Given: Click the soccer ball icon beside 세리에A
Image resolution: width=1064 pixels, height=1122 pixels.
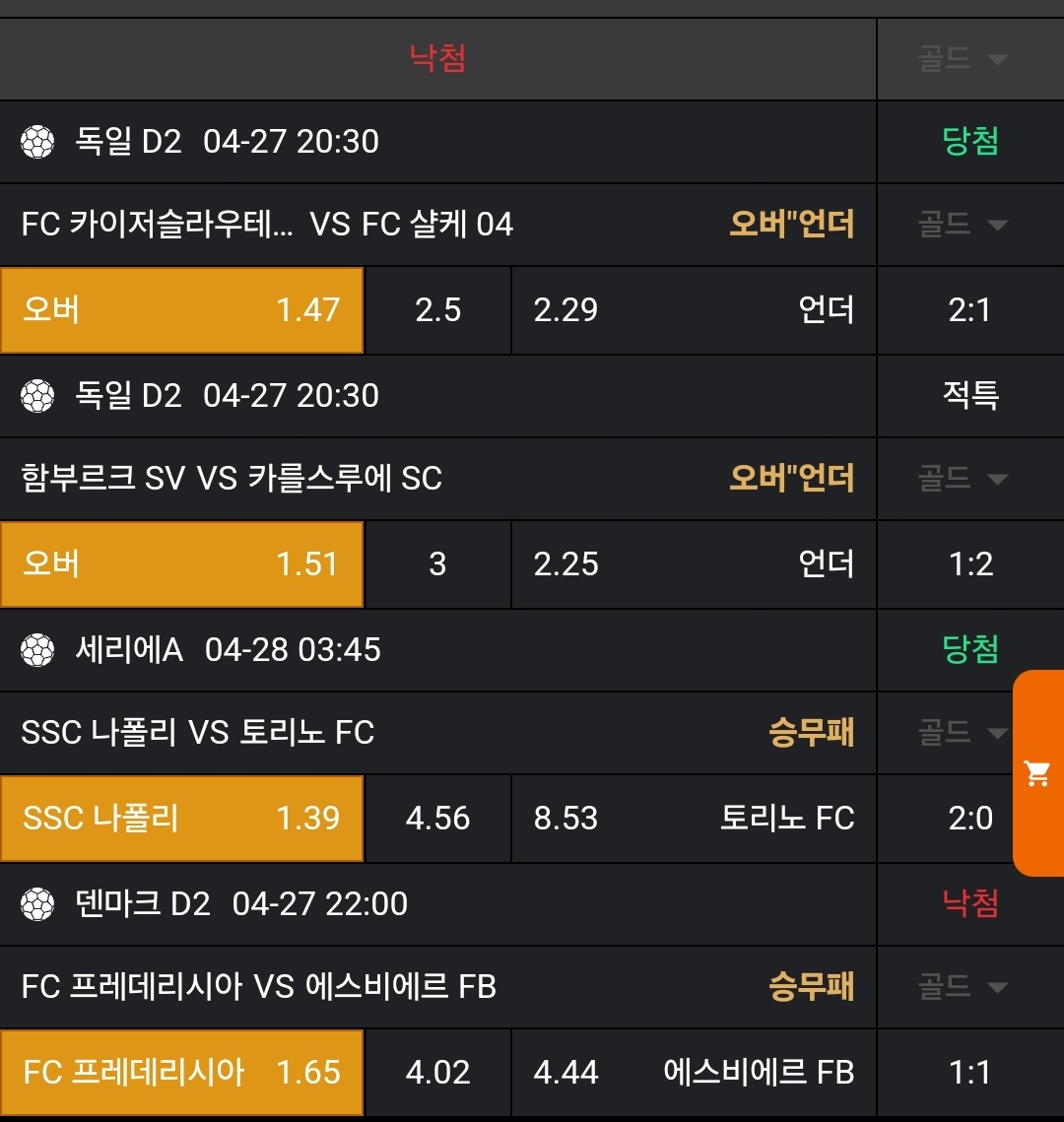Looking at the screenshot, I should (x=37, y=650).
